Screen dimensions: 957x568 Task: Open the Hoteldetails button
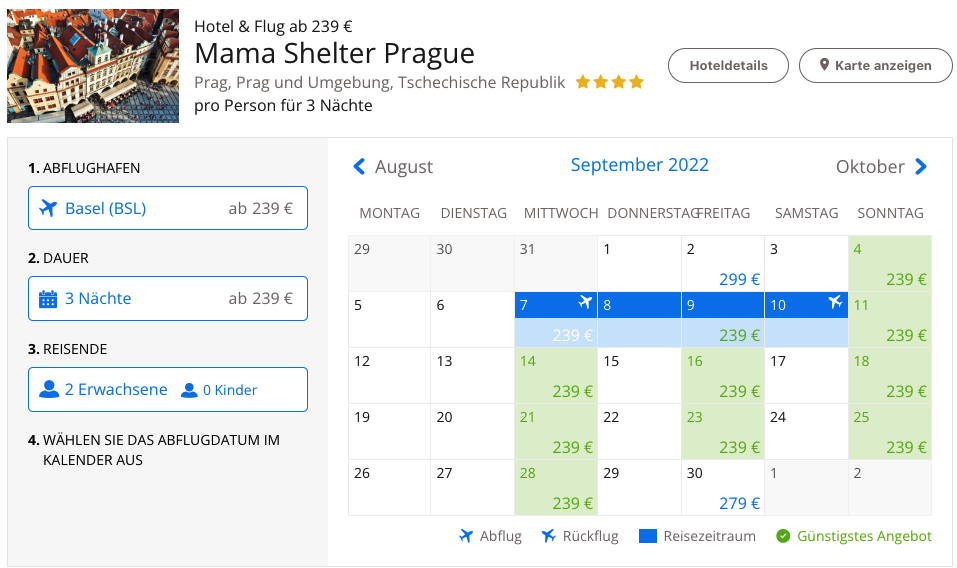click(729, 65)
